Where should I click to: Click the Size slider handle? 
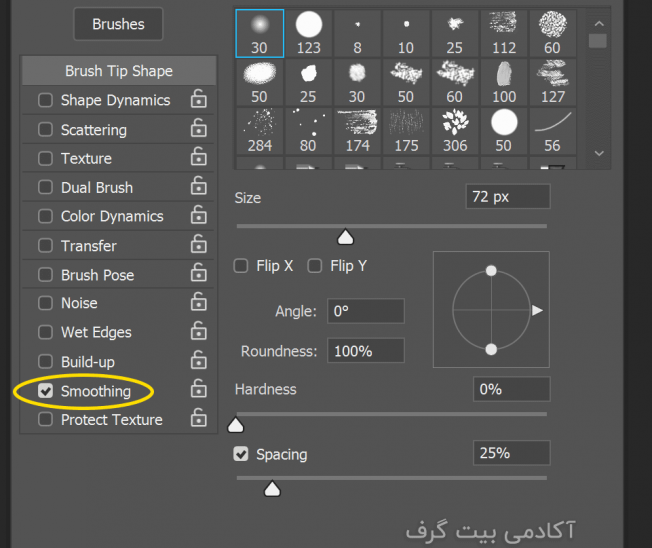(x=345, y=237)
